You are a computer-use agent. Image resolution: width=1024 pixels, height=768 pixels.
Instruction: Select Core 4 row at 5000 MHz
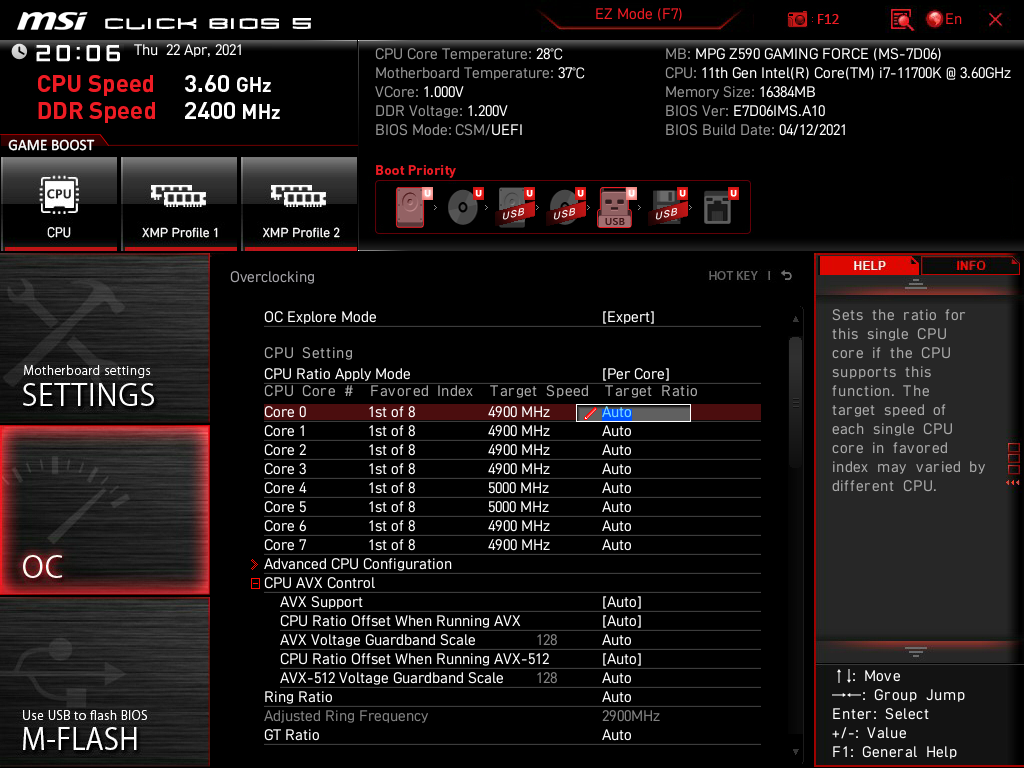click(512, 488)
